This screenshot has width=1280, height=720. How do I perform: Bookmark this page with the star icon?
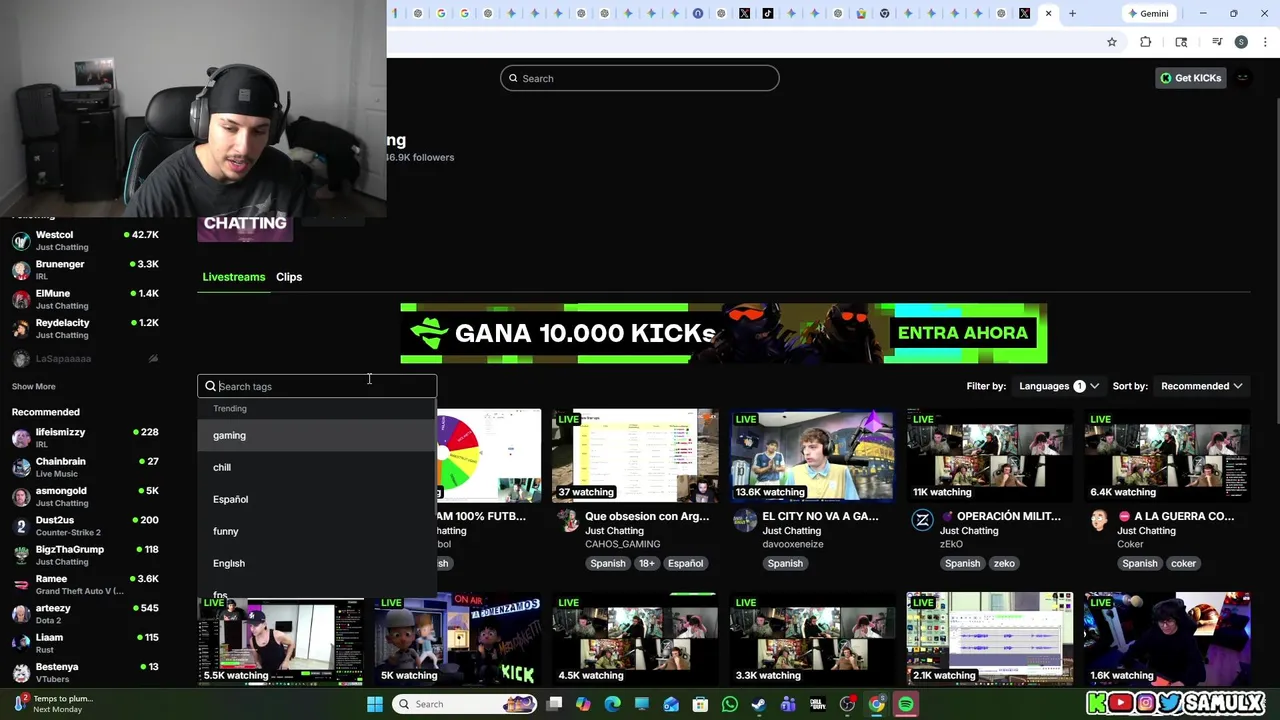click(x=1111, y=42)
